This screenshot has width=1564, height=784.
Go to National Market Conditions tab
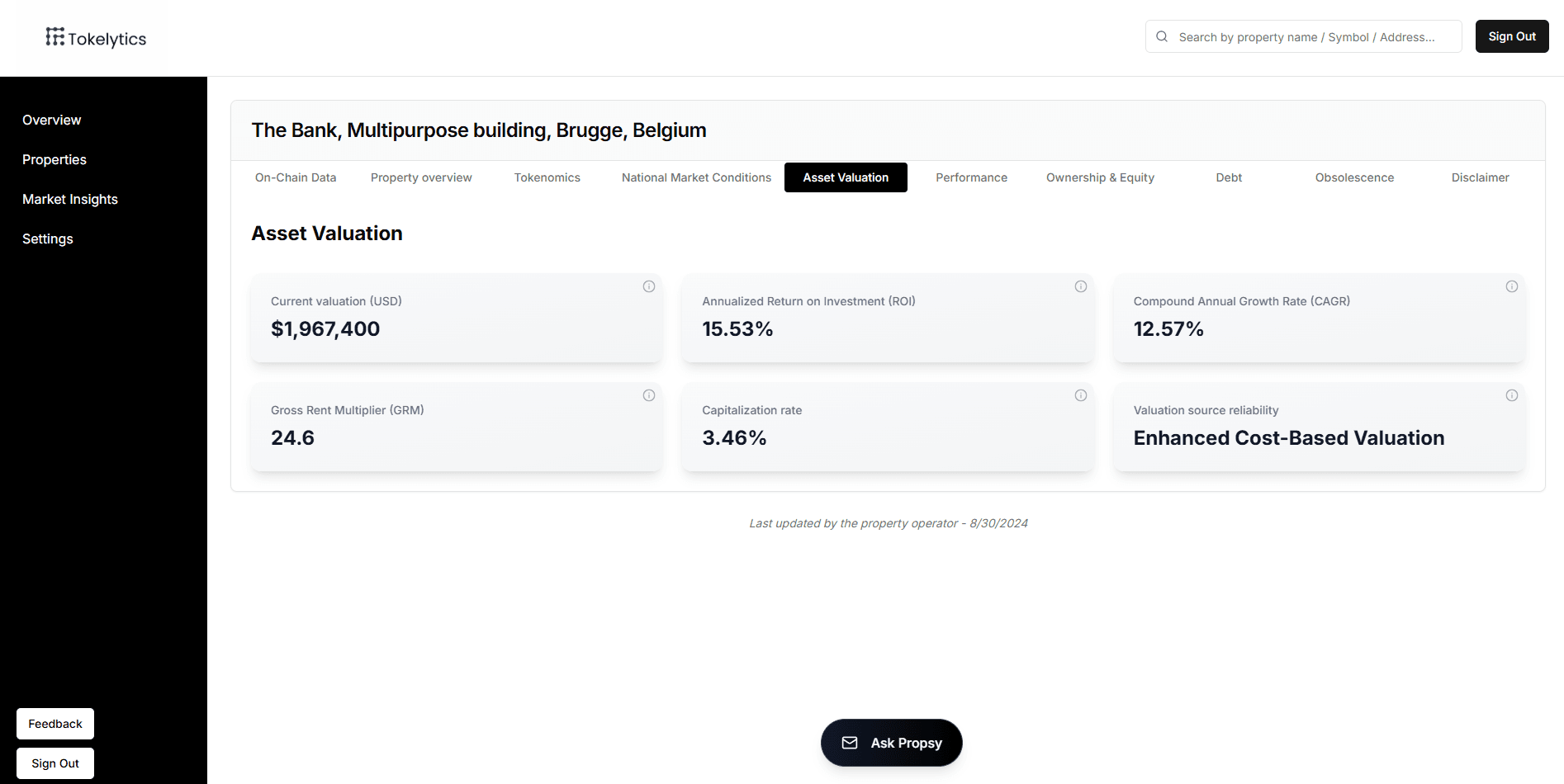point(696,177)
